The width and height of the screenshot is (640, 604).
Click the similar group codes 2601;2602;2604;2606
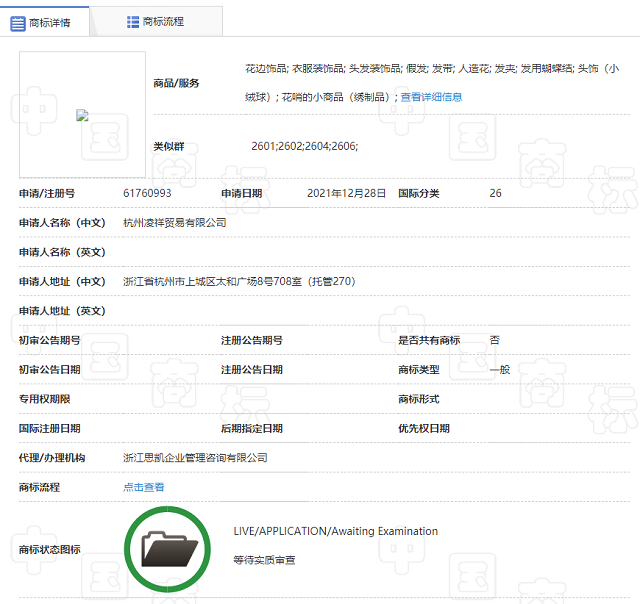304,146
